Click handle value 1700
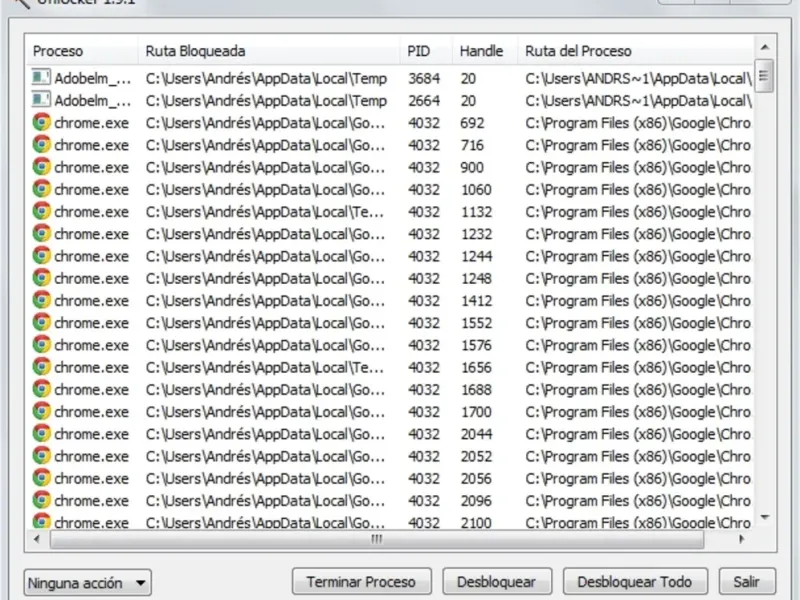Screen dimensions: 800x600 pos(477,412)
